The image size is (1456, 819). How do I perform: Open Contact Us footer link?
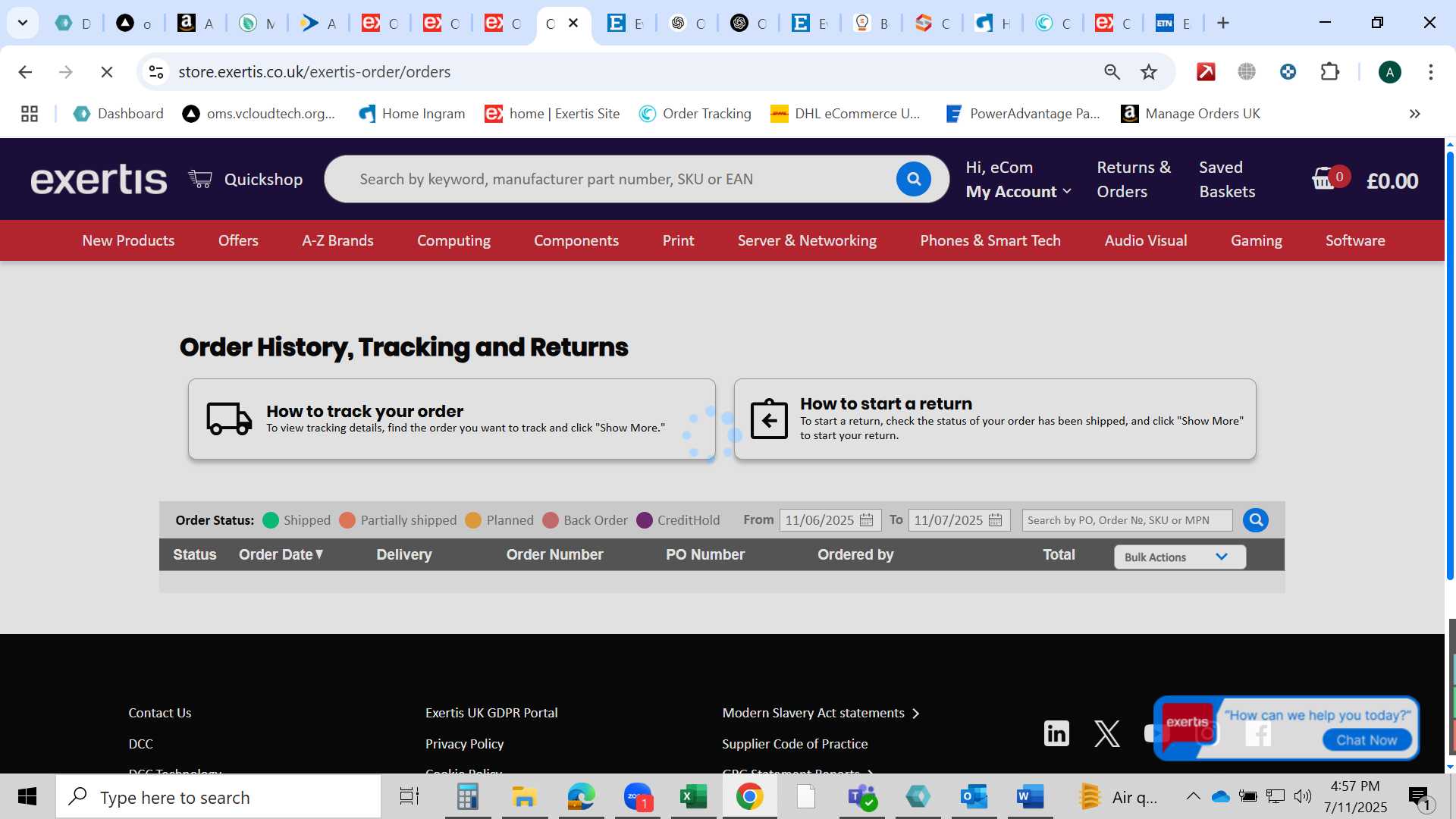coord(159,713)
